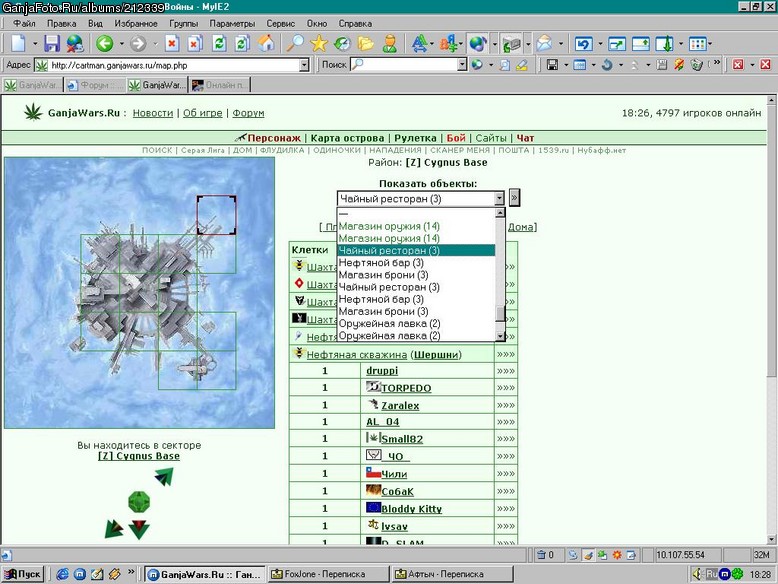Viewport: 778px width, 584px height.
Task: Click the dropdown list scrollbar down arrow
Action: pos(500,336)
